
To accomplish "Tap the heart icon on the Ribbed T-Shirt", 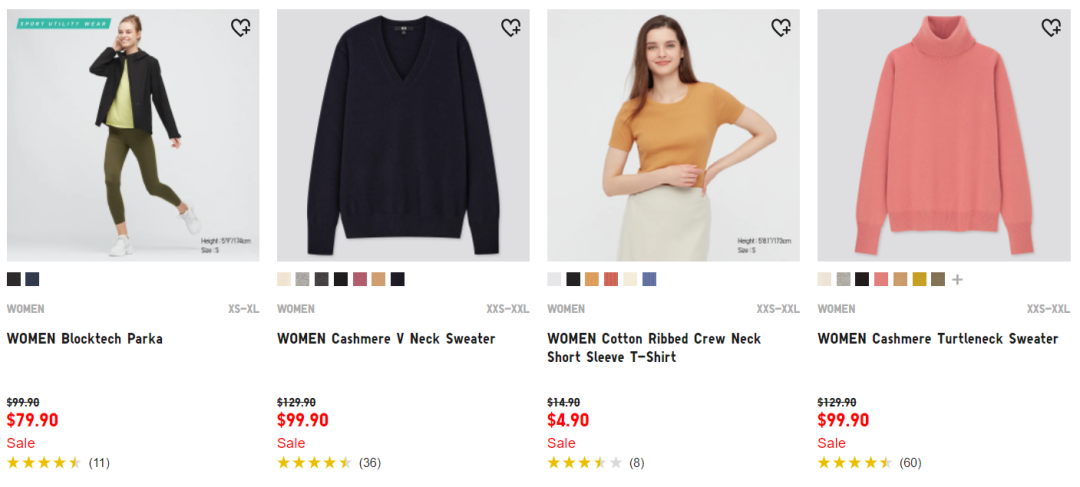I will click(x=780, y=28).
